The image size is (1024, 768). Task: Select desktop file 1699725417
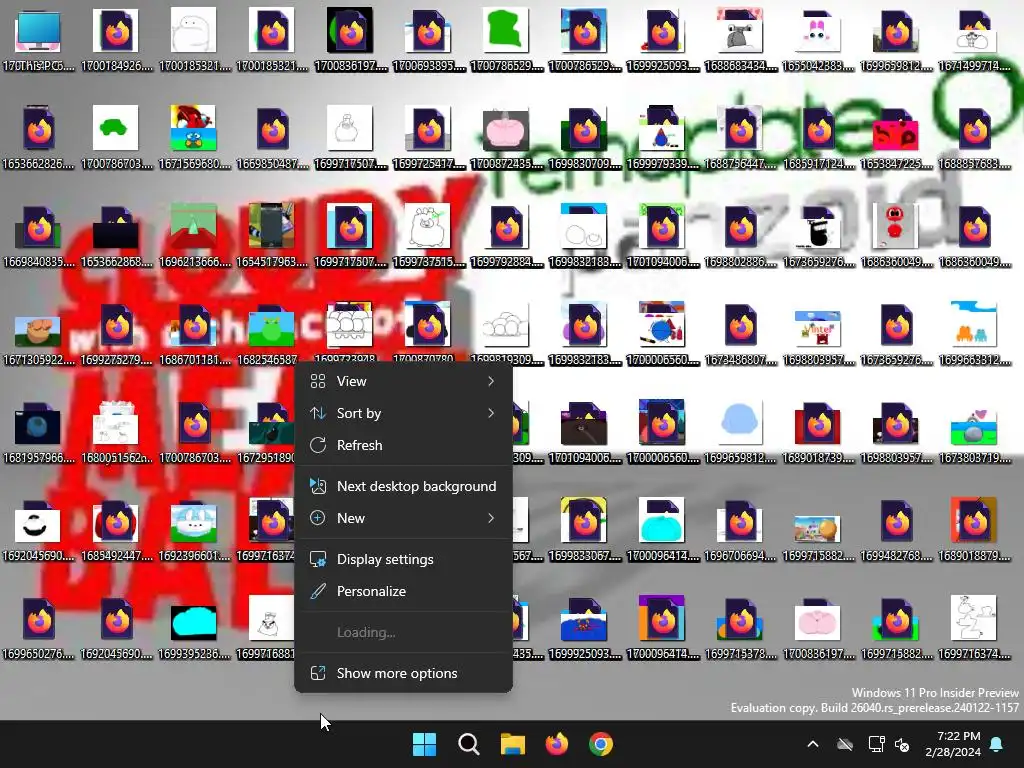[x=429, y=138]
